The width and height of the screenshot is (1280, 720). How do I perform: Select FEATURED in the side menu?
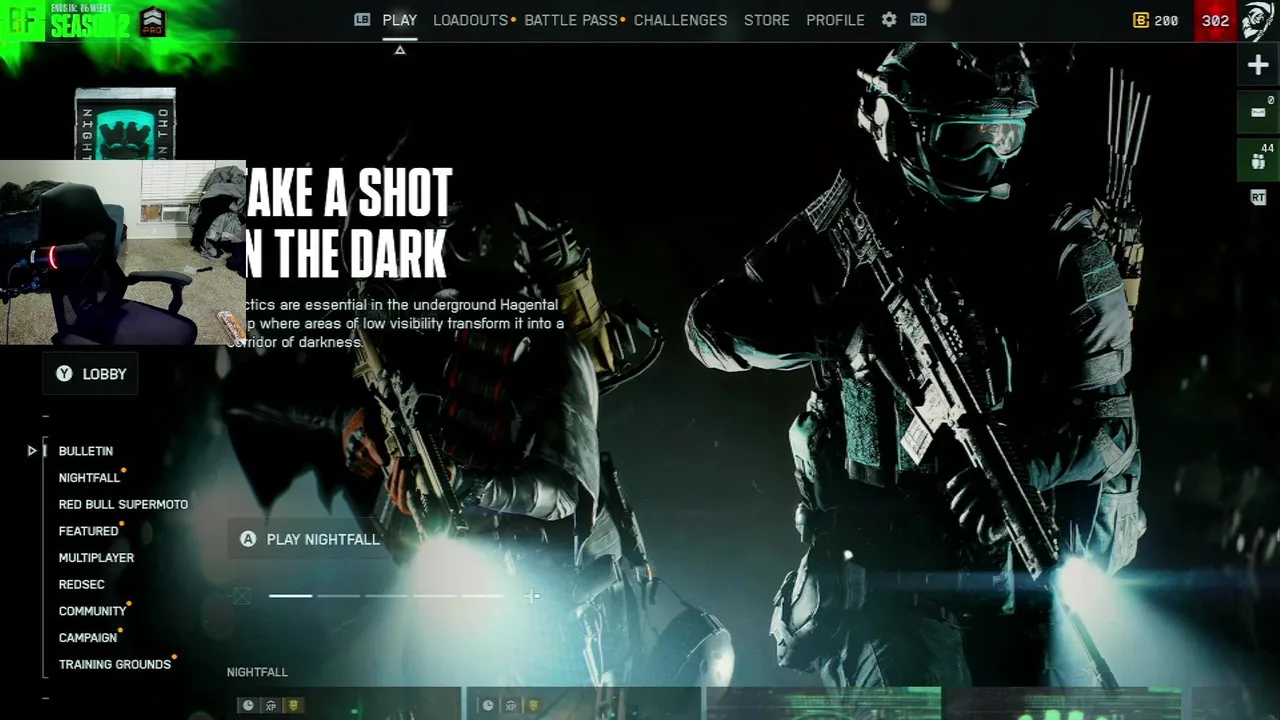point(88,531)
